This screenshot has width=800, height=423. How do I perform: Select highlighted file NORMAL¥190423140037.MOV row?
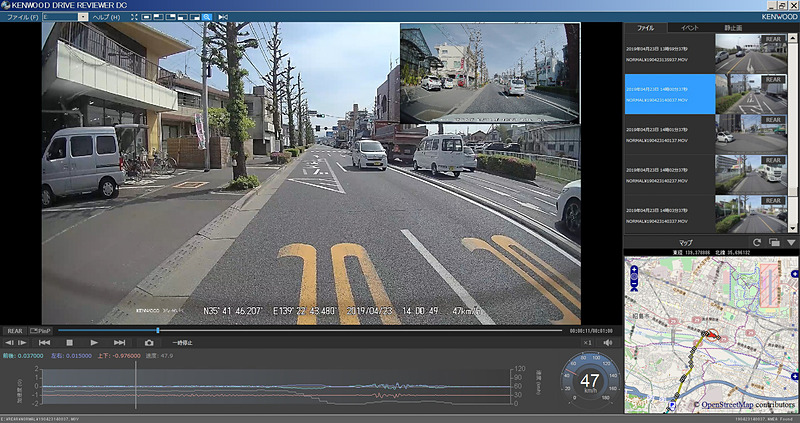(706, 94)
